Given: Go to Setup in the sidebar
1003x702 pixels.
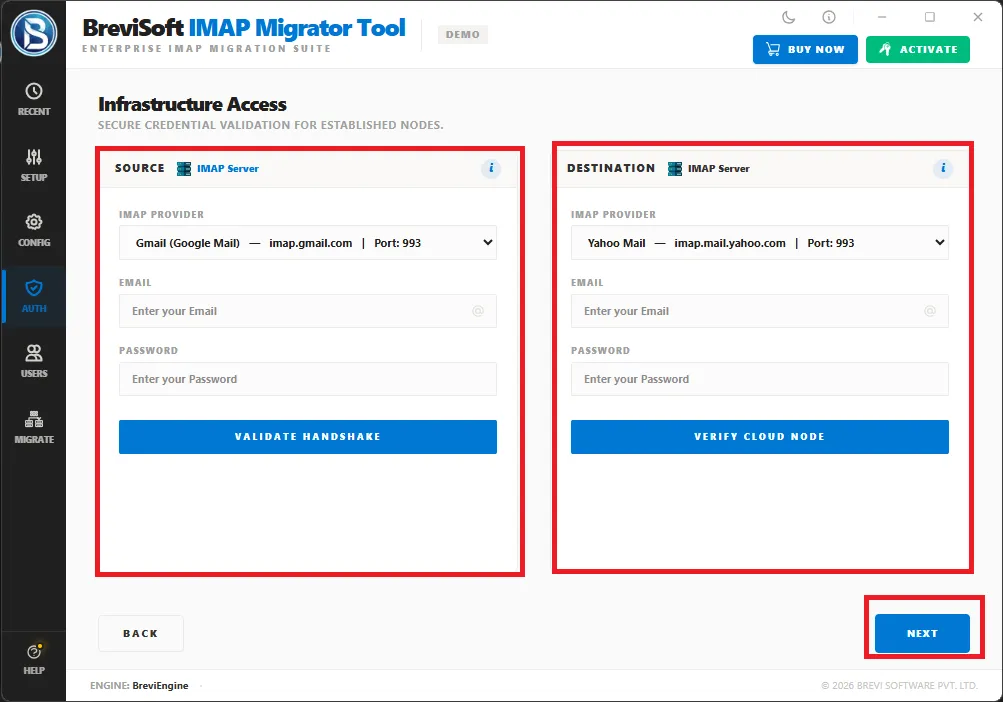Looking at the screenshot, I should (34, 165).
